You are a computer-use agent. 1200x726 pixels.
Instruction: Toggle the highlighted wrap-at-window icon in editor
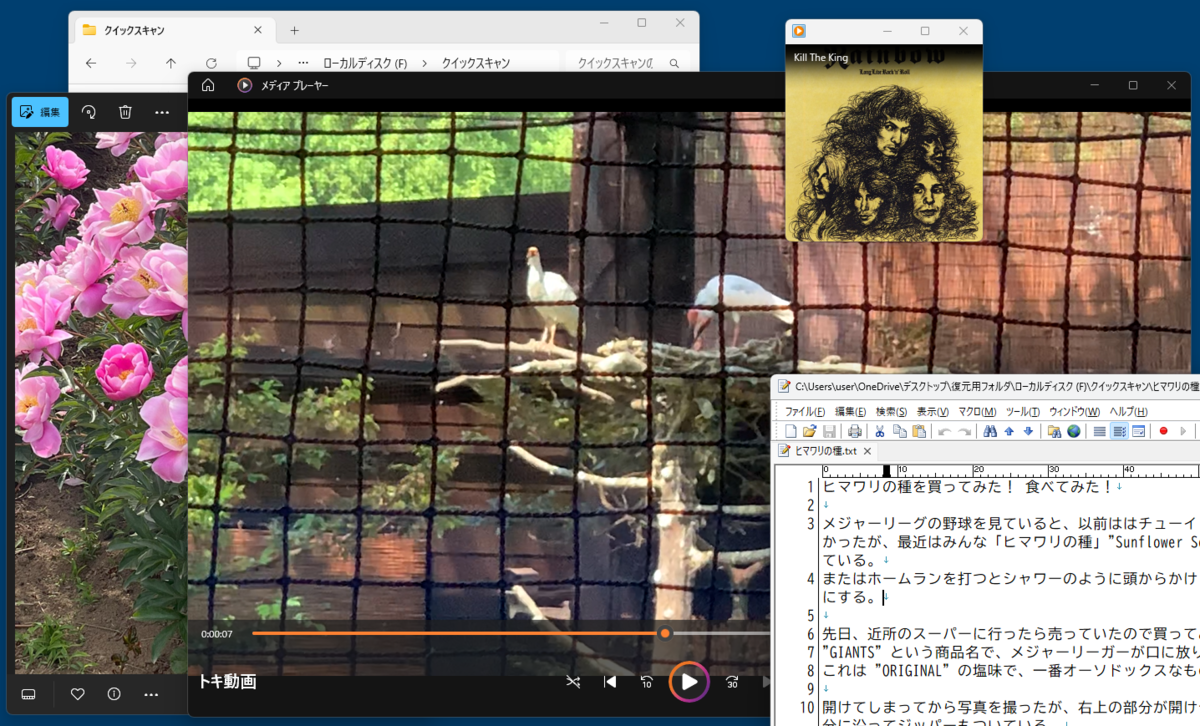tap(1119, 431)
